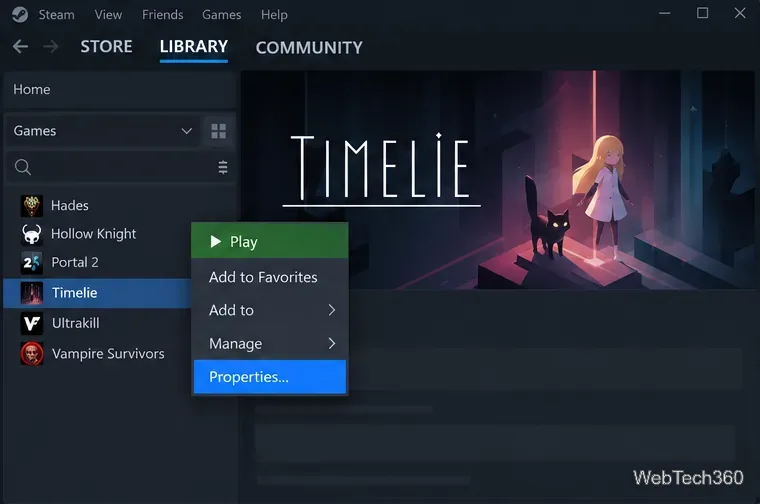
Task: Select Manage in context menu
Action: click(x=270, y=344)
